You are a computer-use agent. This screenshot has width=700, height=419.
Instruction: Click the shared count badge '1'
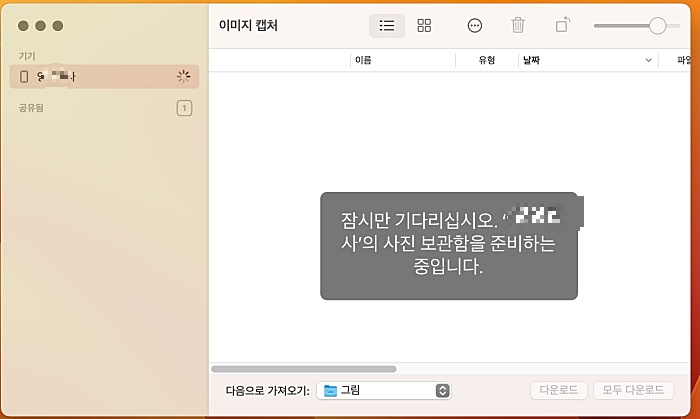click(x=184, y=108)
